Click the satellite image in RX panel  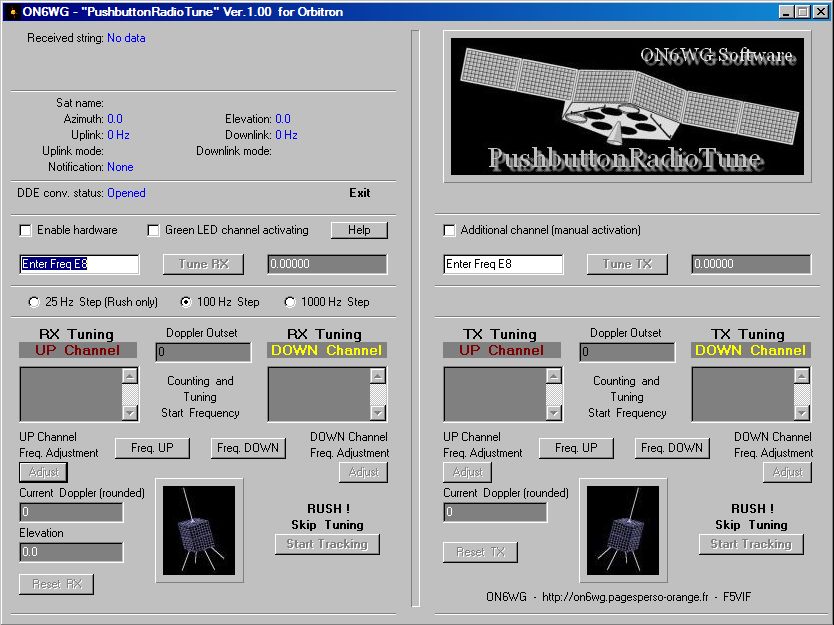198,530
